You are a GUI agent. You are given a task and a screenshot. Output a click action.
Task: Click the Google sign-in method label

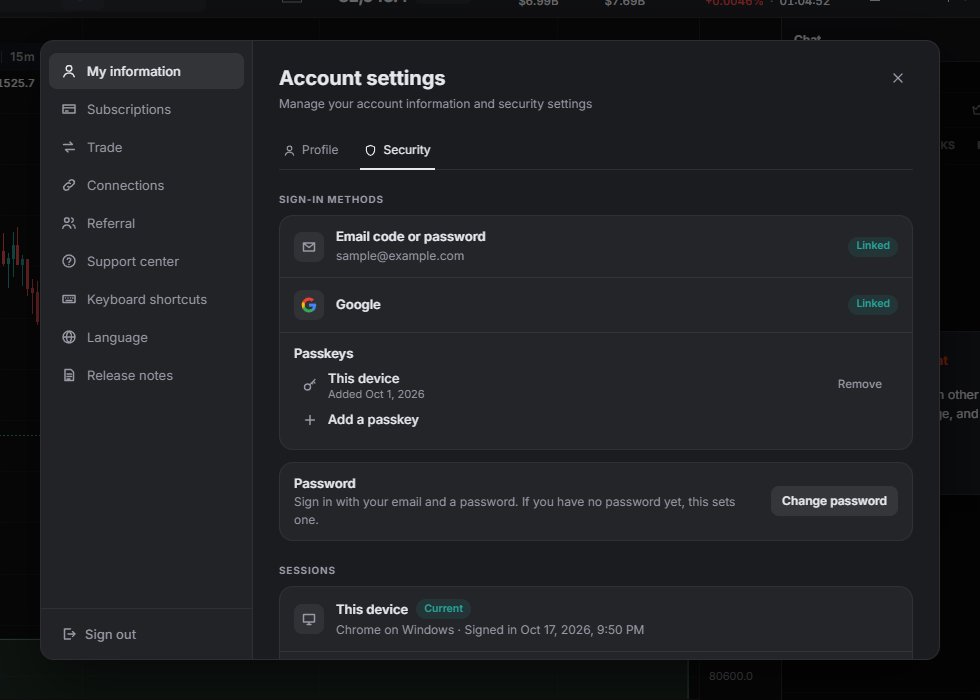point(358,305)
